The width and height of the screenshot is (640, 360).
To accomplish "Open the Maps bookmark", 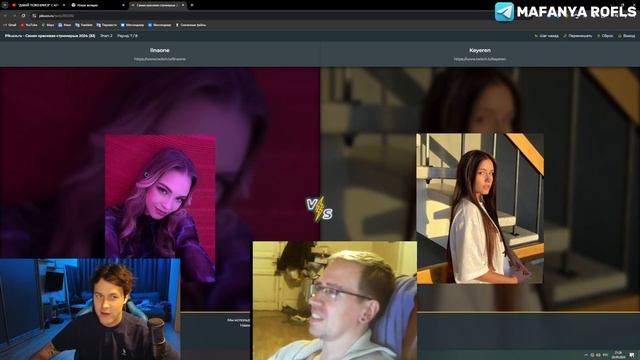I will [48, 25].
